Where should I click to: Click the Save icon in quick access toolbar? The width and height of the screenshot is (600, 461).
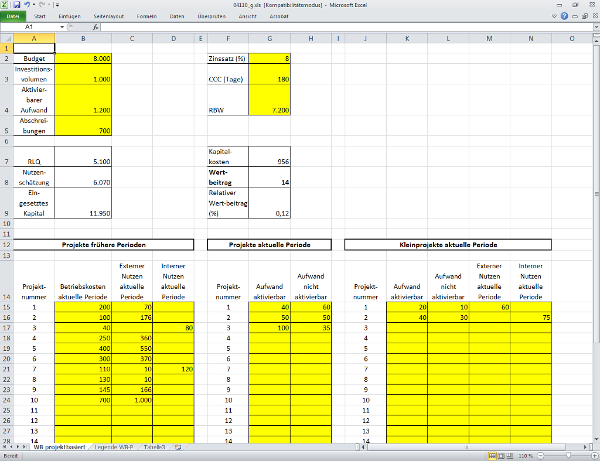pos(15,5)
